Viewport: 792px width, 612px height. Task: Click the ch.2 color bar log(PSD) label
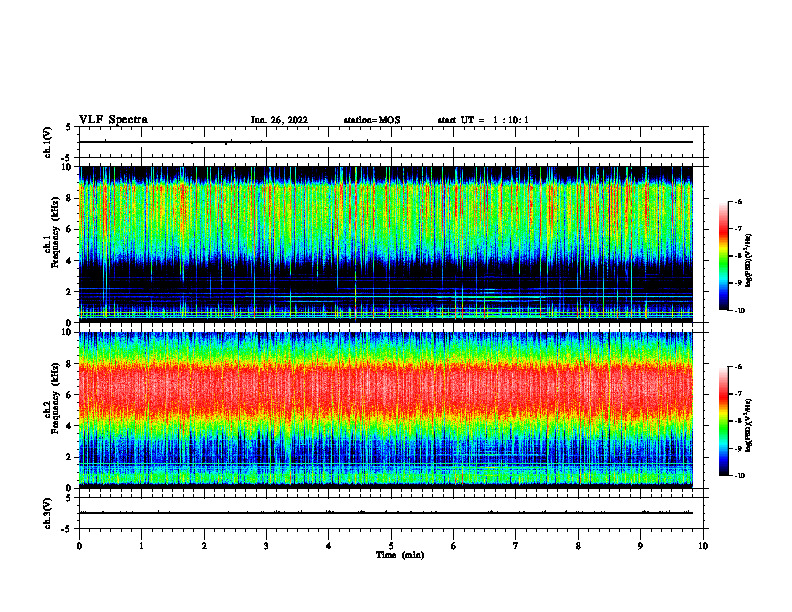[749, 425]
